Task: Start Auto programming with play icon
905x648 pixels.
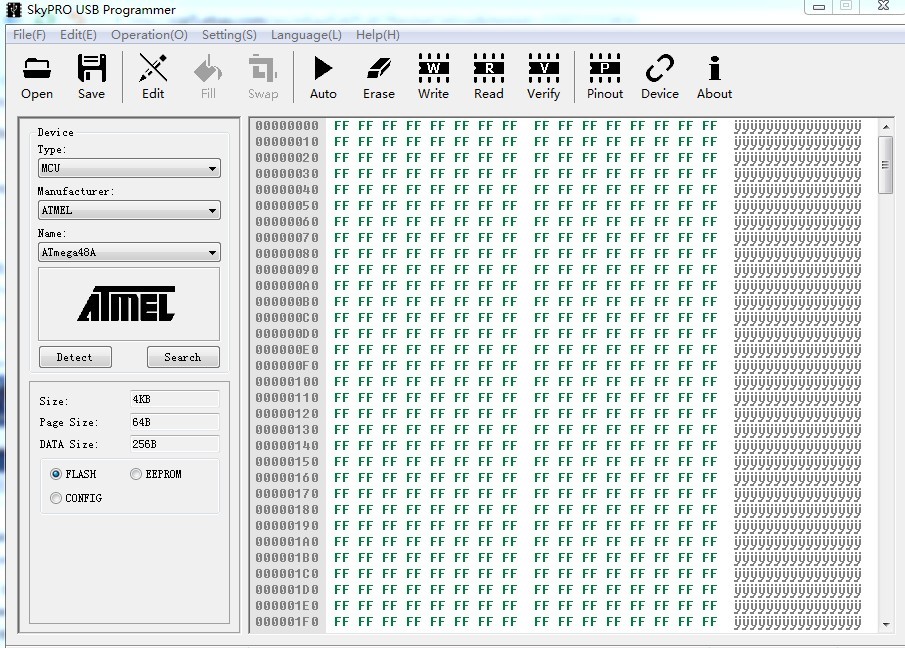Action: pyautogui.click(x=323, y=77)
